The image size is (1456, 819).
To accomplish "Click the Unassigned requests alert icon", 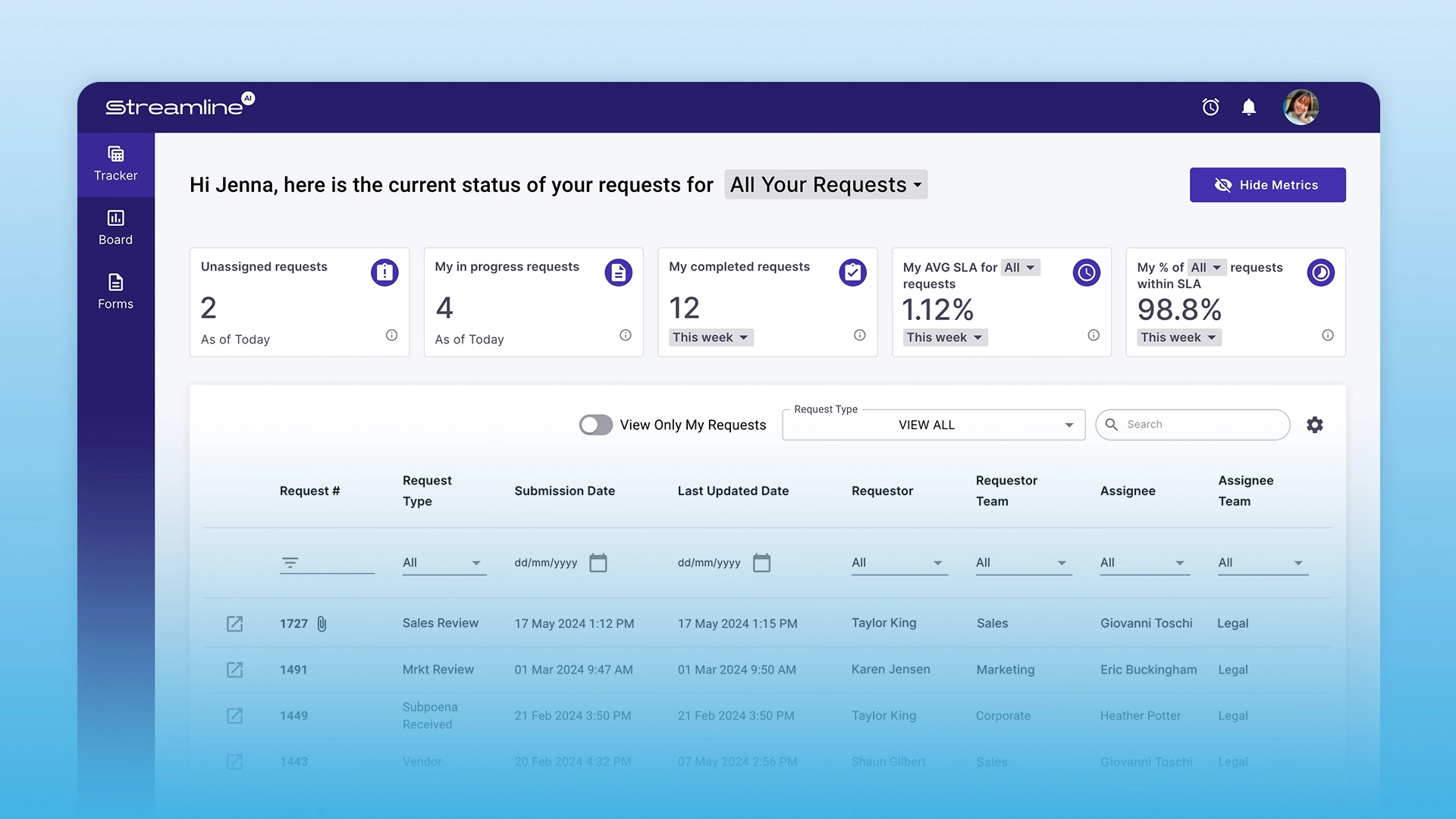I will tap(384, 272).
